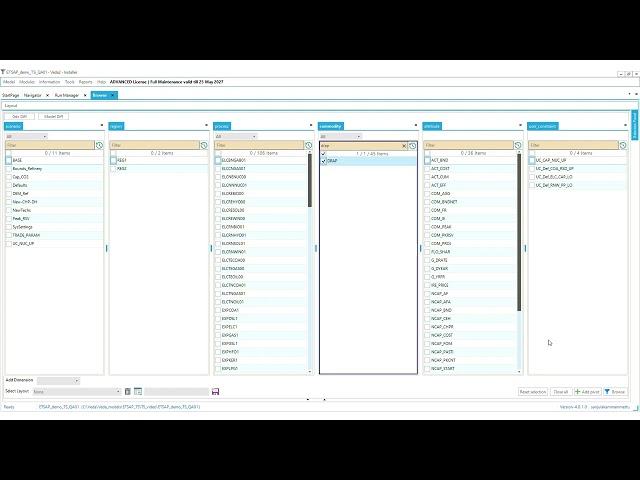Image resolution: width=640 pixels, height=480 pixels.
Task: Open the scenario panel pin menu
Action: pos(102,125)
